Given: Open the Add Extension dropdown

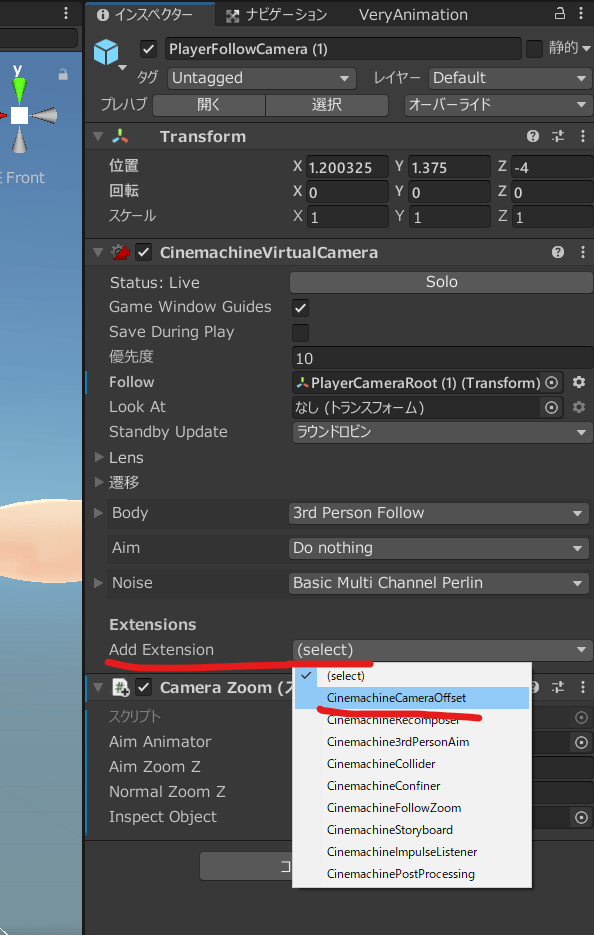Looking at the screenshot, I should 442,650.
